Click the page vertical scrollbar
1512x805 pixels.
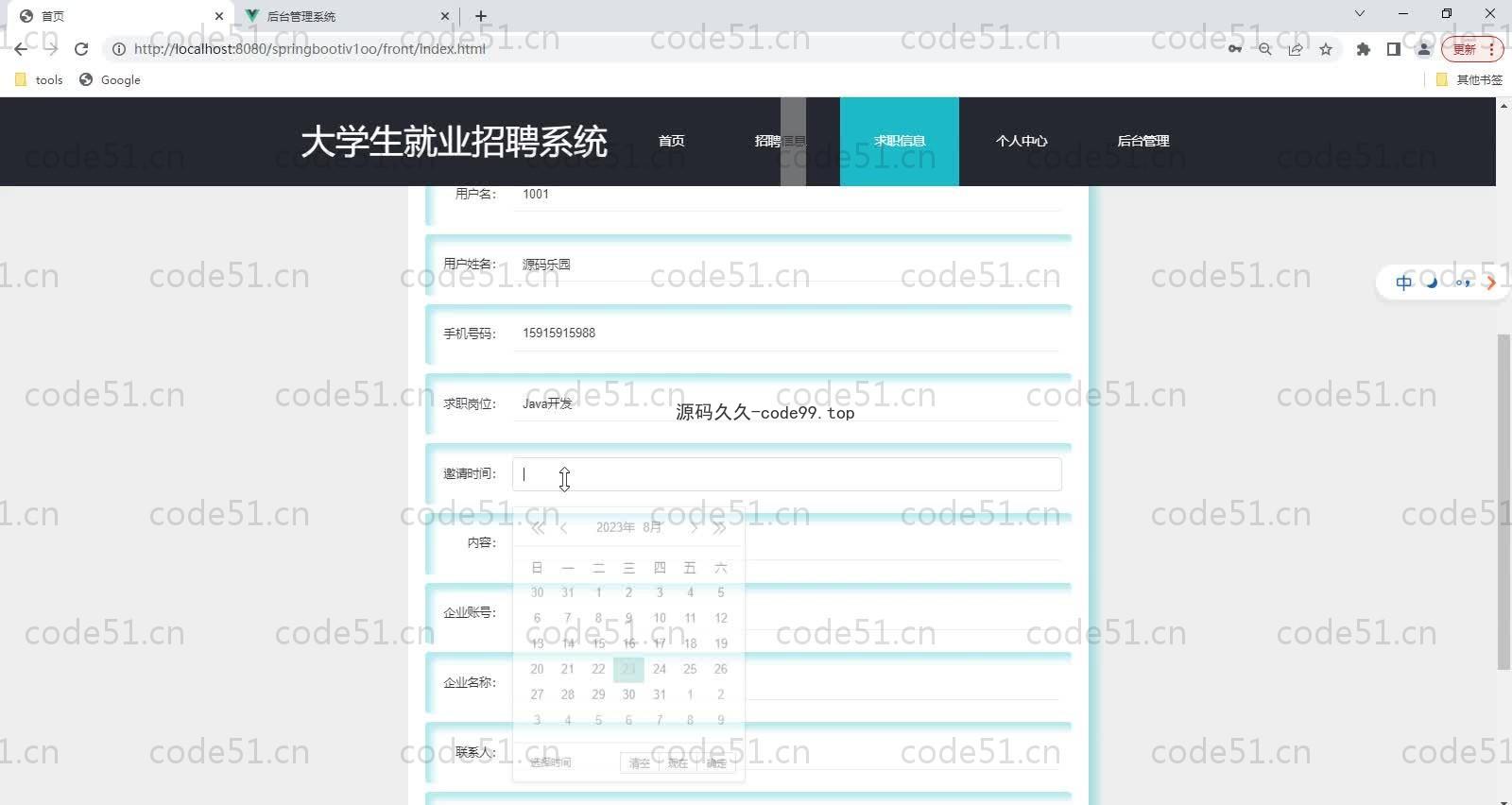click(x=1503, y=501)
